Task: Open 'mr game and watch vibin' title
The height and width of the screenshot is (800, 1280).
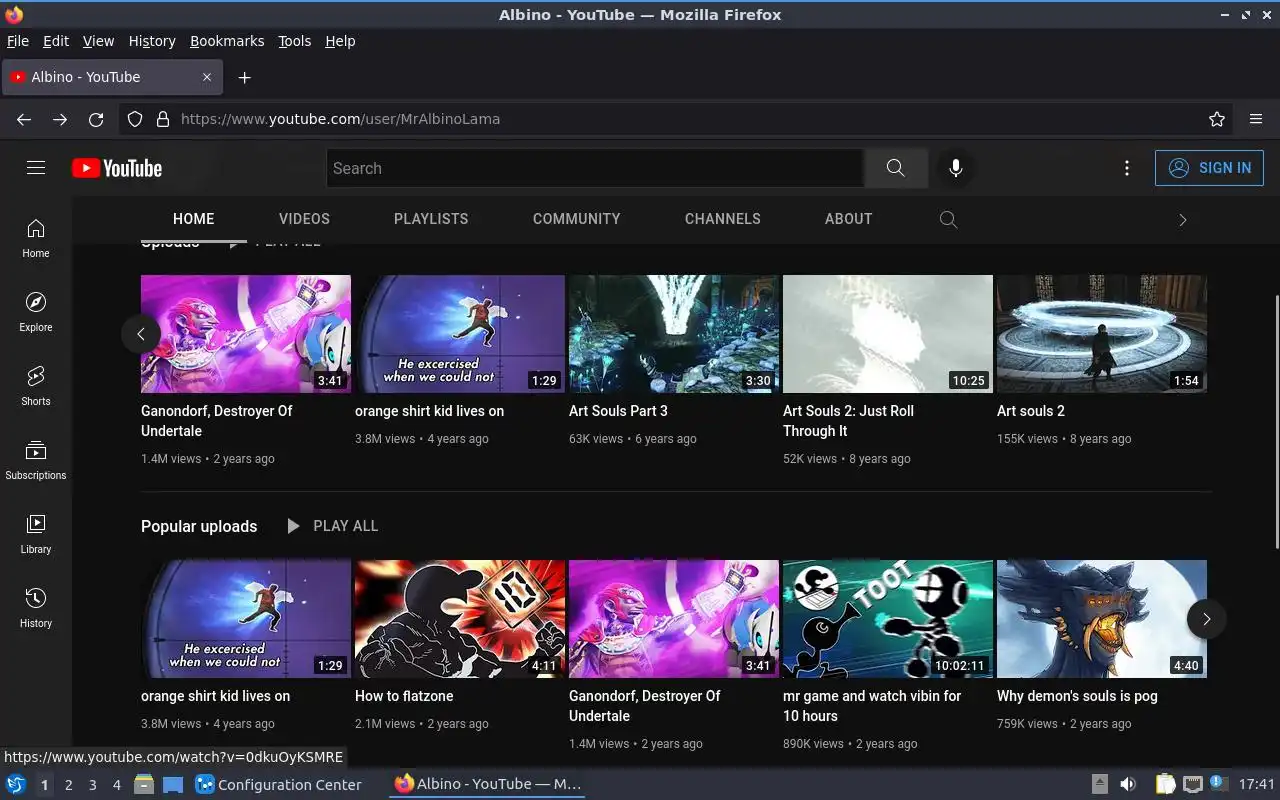Action: click(x=872, y=706)
